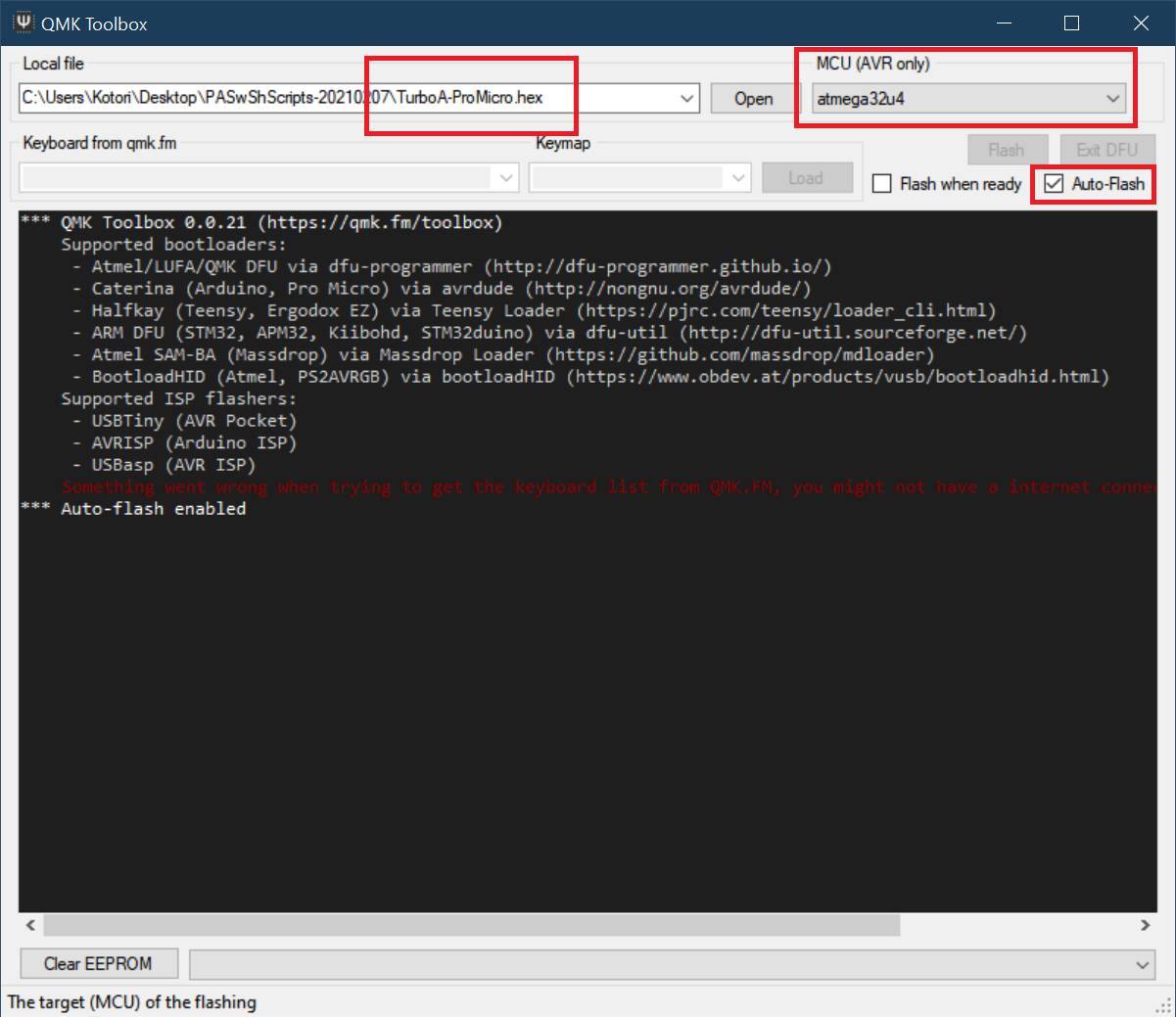Expand the bottom device selection dropdown
1176x1017 pixels.
coord(1142,964)
